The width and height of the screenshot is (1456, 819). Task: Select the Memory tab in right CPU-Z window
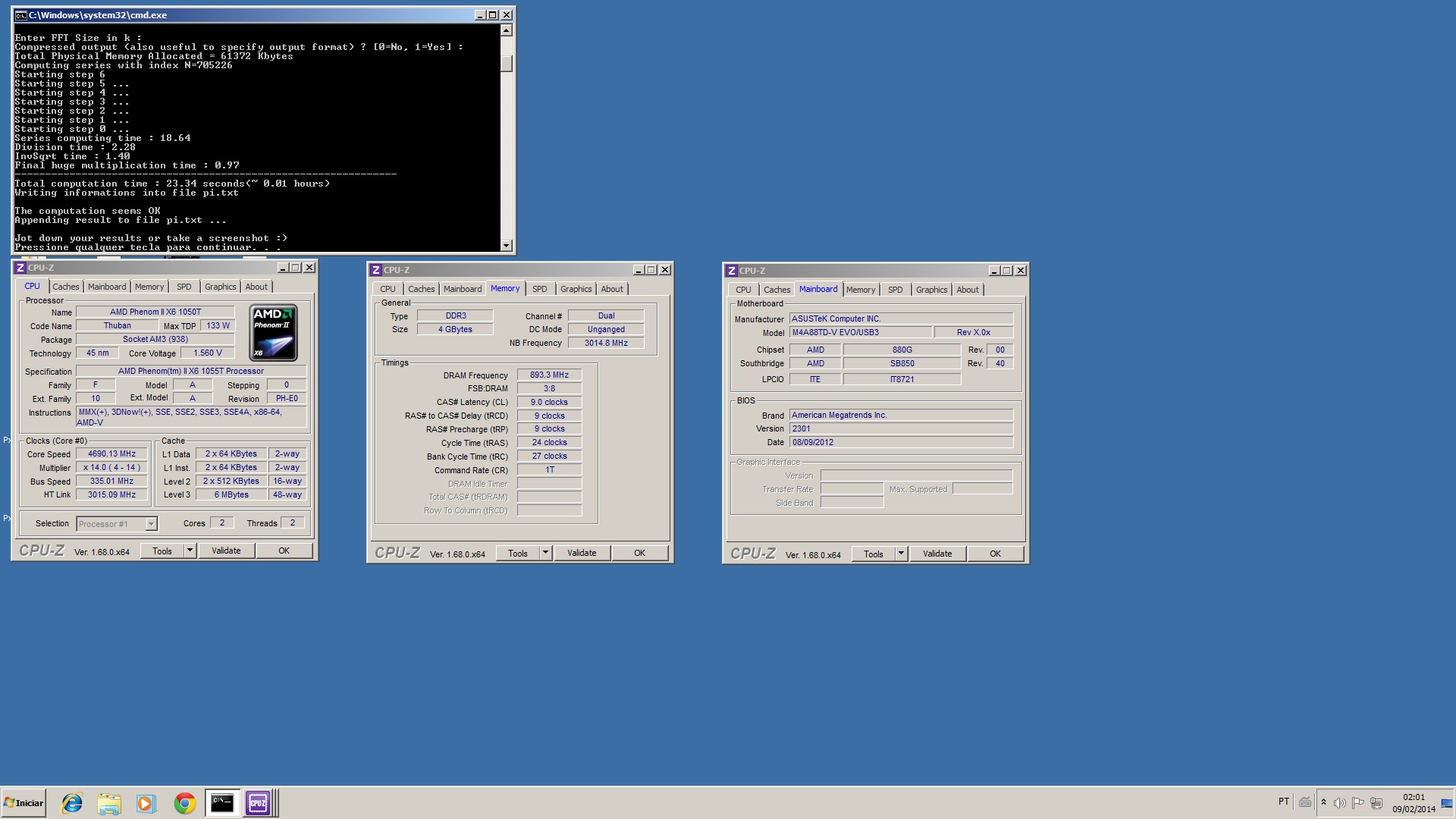[861, 290]
